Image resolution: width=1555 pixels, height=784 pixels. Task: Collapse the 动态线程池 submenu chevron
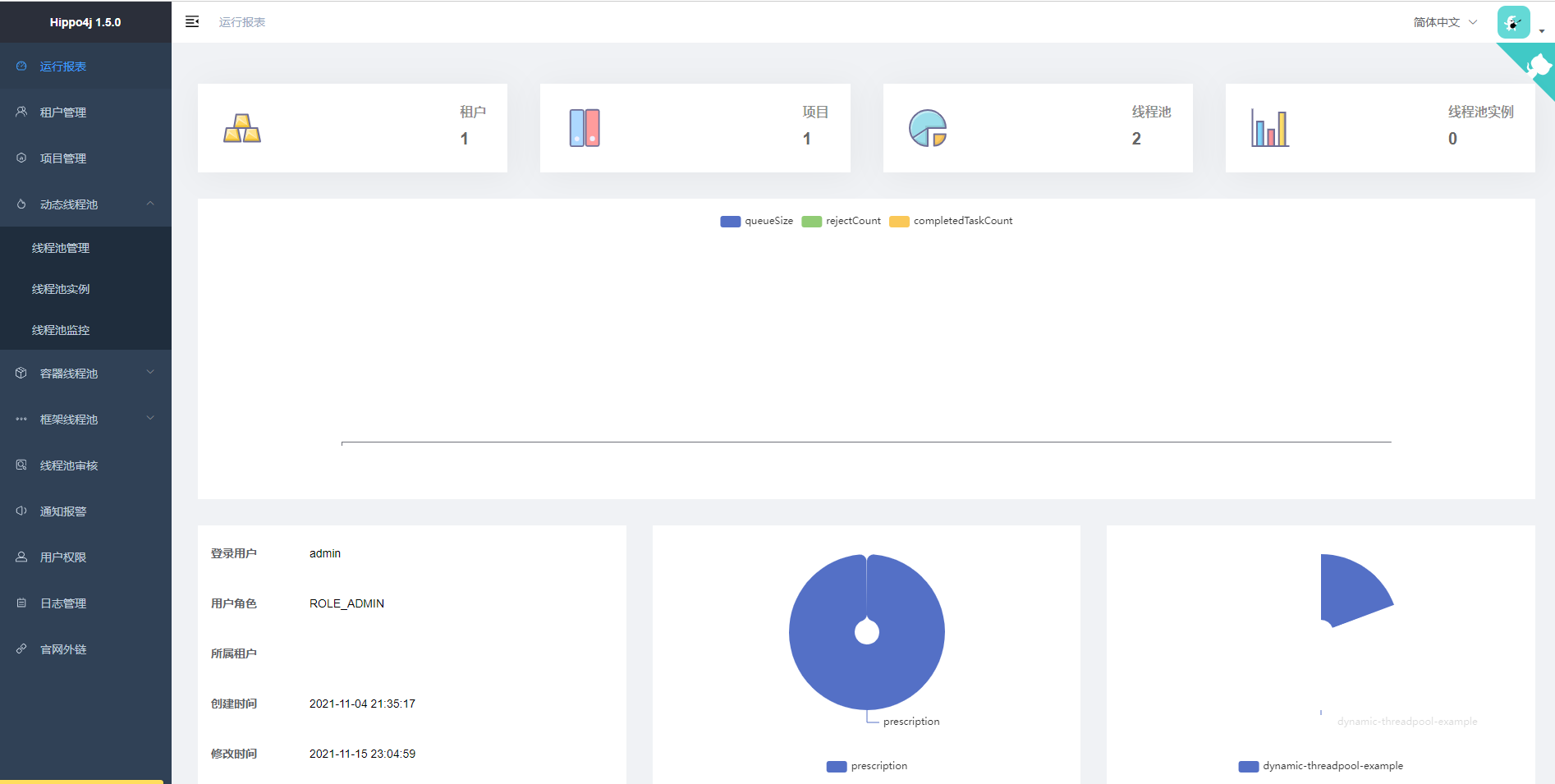click(150, 204)
